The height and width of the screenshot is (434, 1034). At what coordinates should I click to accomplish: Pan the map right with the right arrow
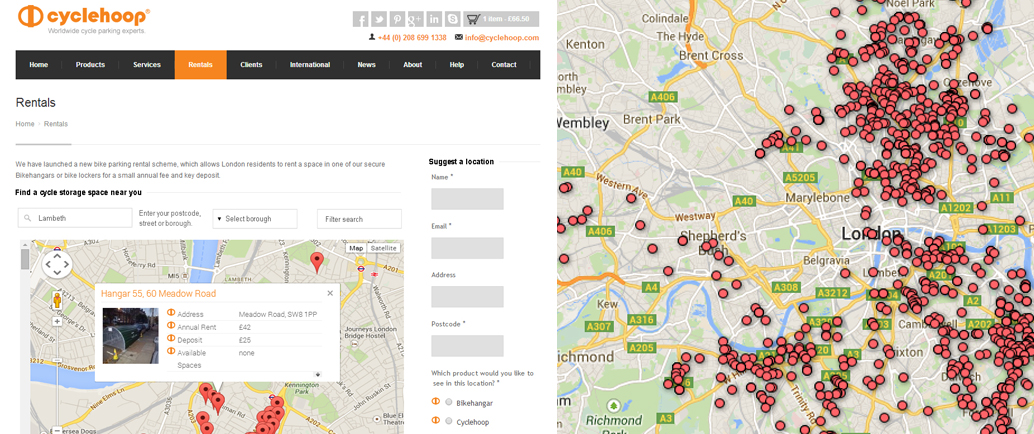(65, 264)
